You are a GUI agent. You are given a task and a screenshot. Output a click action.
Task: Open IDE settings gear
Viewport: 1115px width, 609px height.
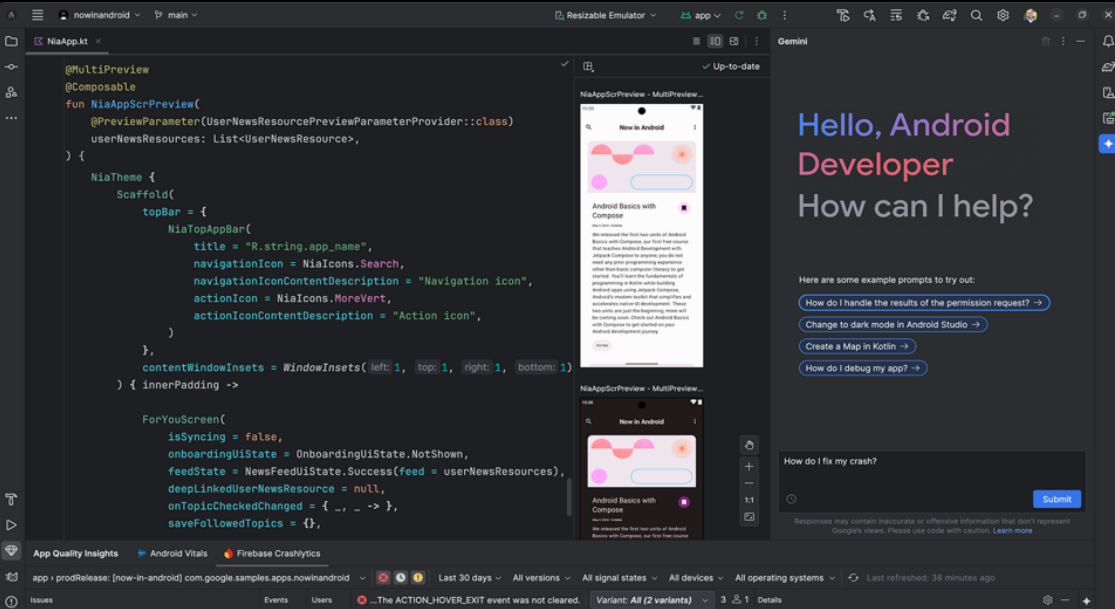coord(1003,15)
